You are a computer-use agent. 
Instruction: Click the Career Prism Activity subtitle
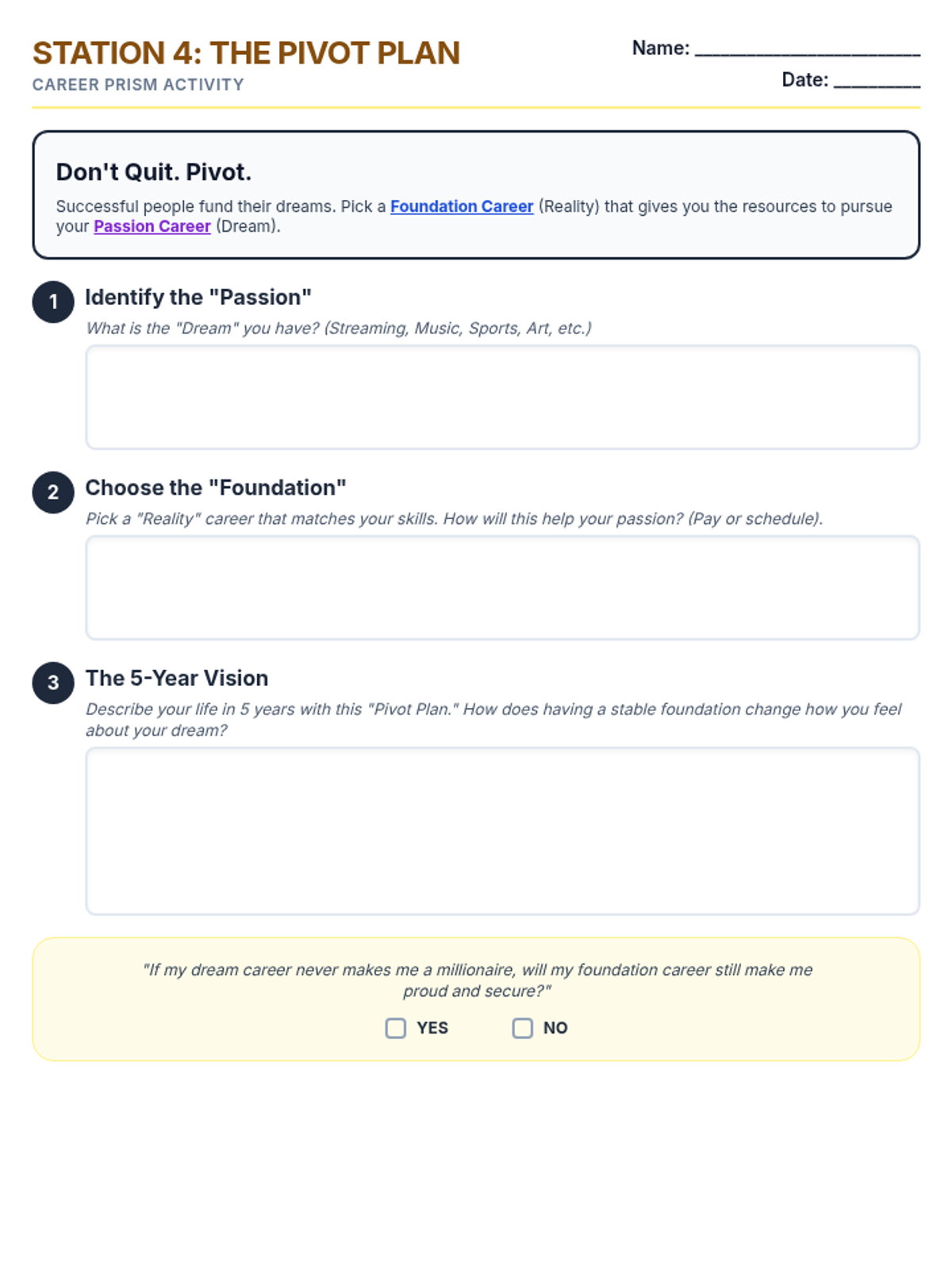click(x=138, y=85)
